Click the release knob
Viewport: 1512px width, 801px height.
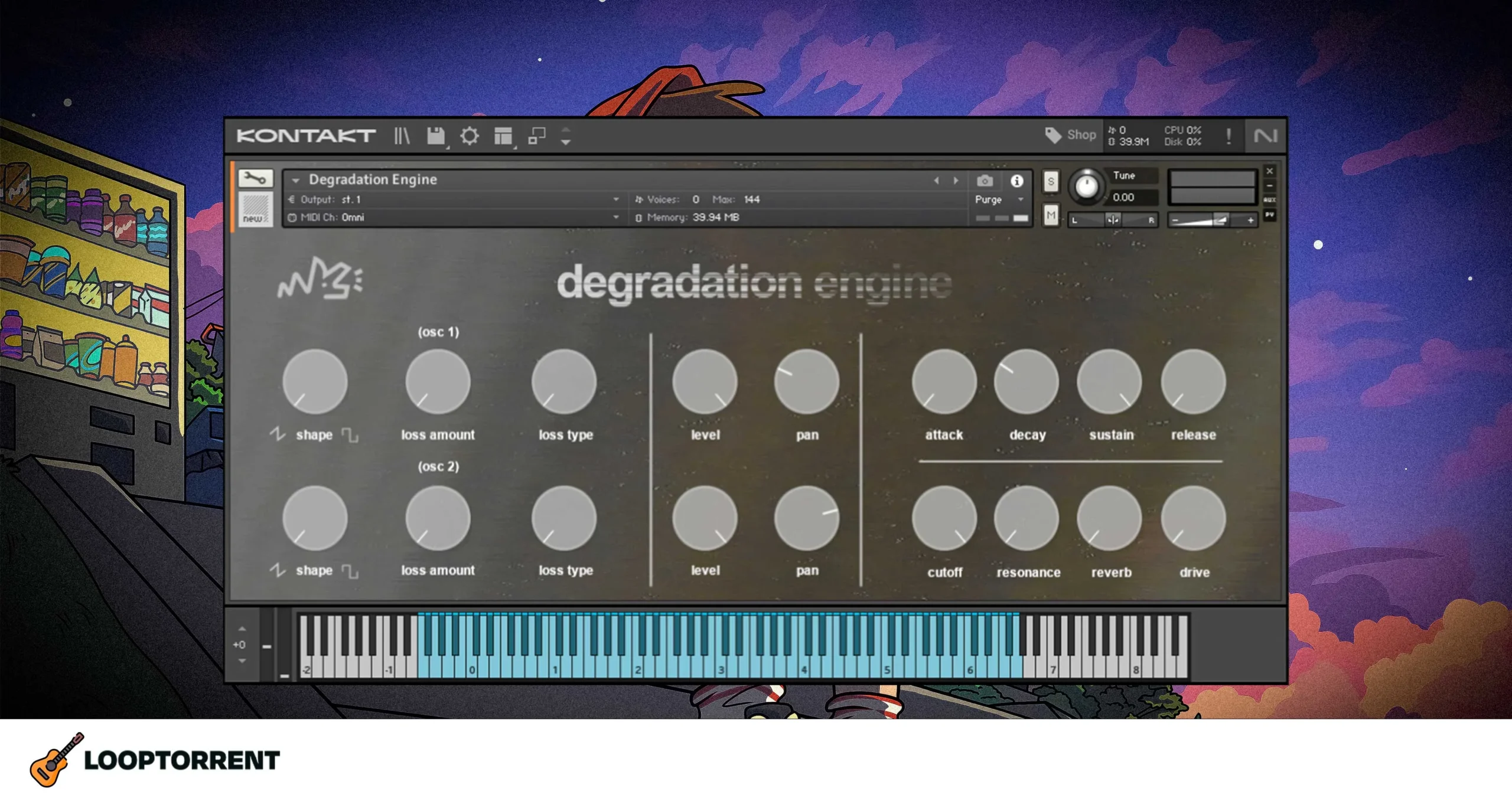(1194, 381)
